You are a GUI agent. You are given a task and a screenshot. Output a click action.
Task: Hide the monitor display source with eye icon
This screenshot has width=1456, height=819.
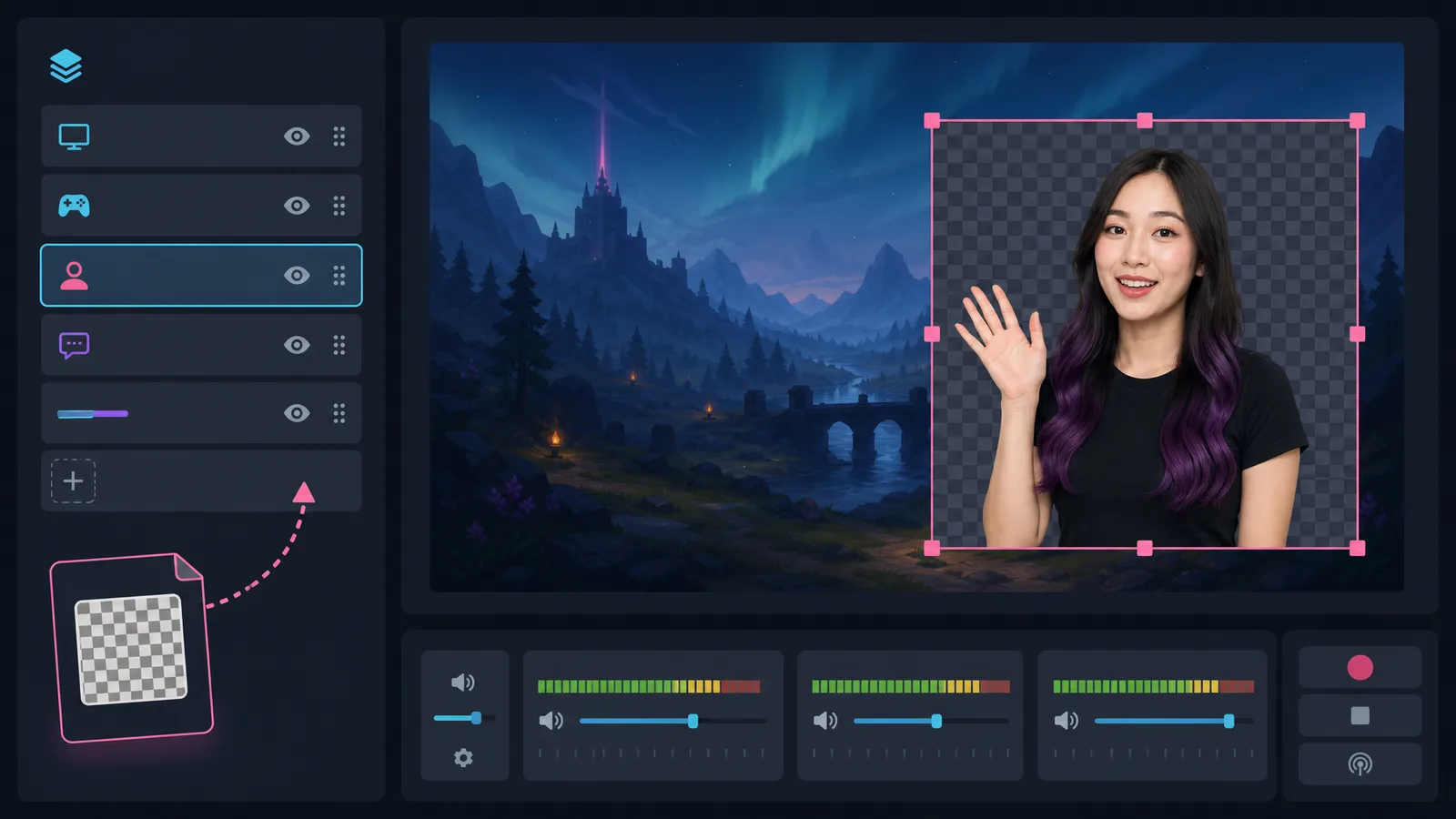pyautogui.click(x=297, y=136)
